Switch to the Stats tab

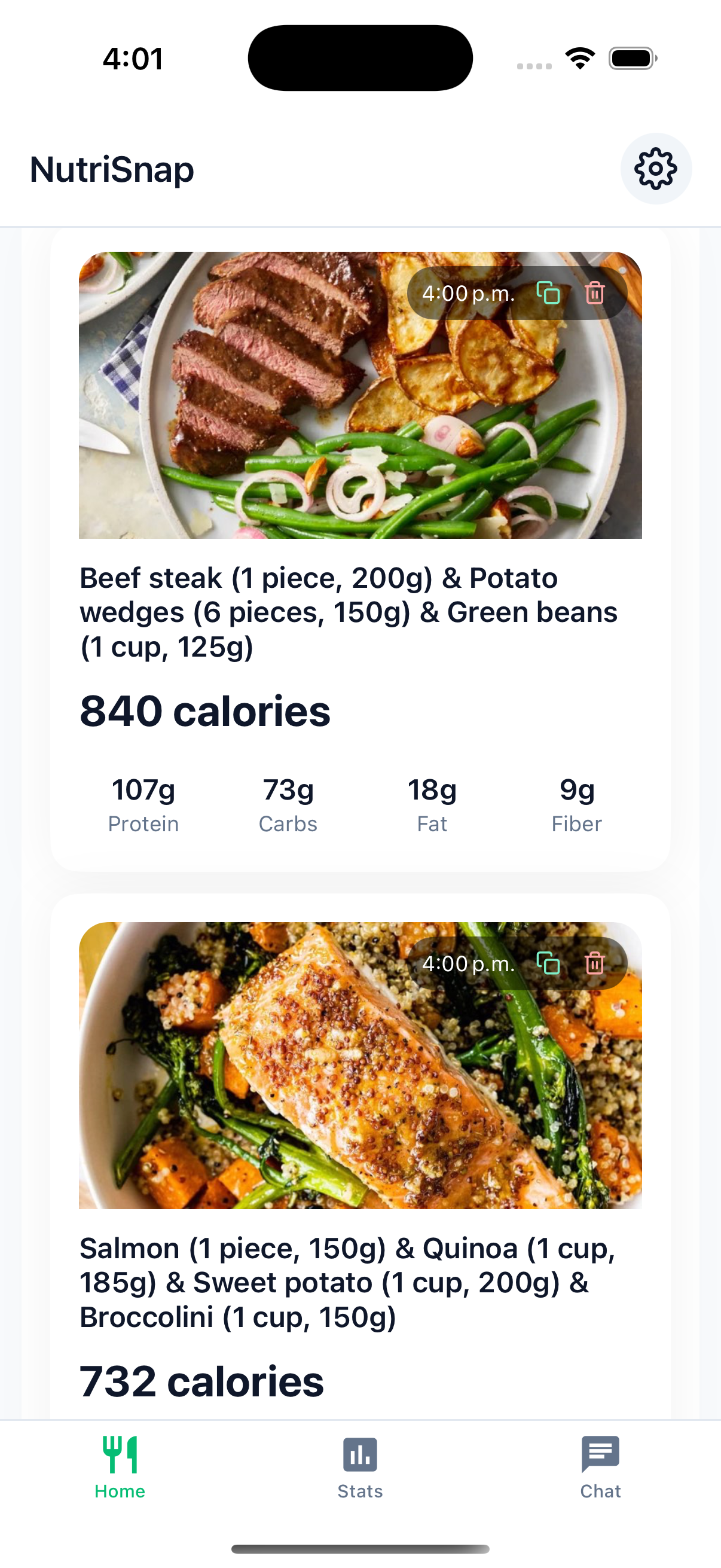tap(360, 1490)
